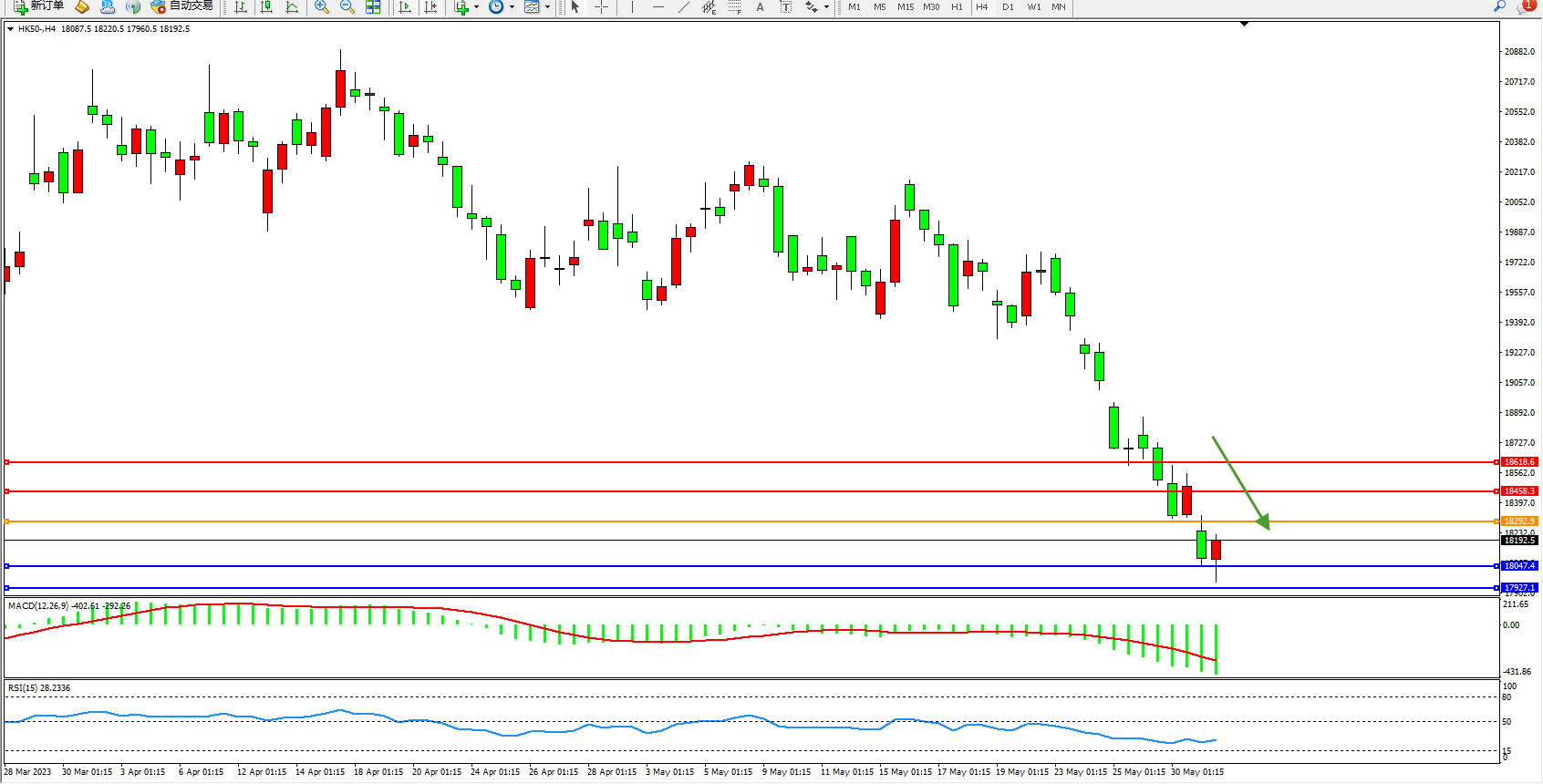Select the Fibonacci retracement tool
Image resolution: width=1543 pixels, height=784 pixels.
pyautogui.click(x=735, y=7)
